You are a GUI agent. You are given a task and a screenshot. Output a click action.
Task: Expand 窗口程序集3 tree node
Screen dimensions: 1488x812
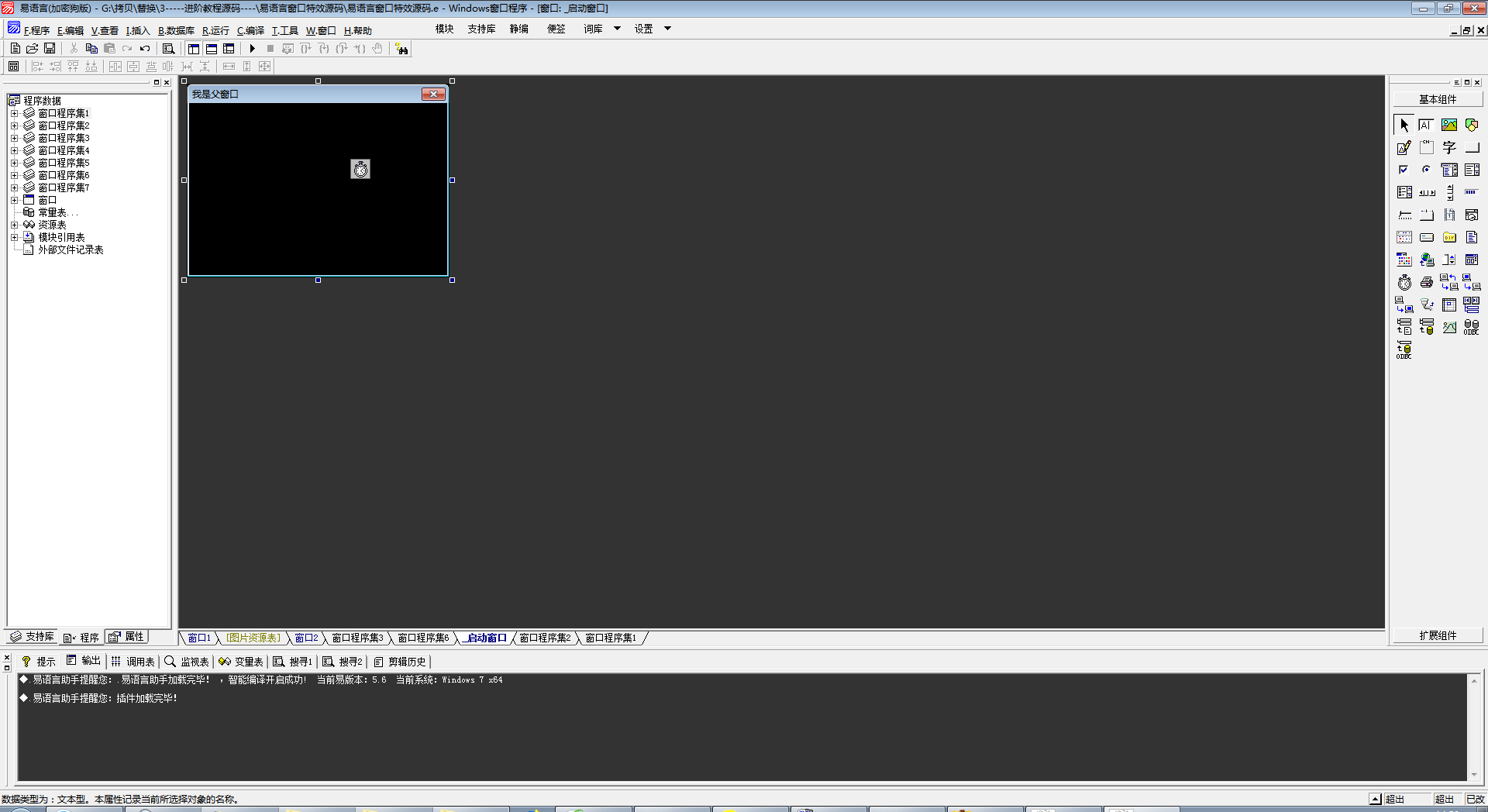(14, 138)
